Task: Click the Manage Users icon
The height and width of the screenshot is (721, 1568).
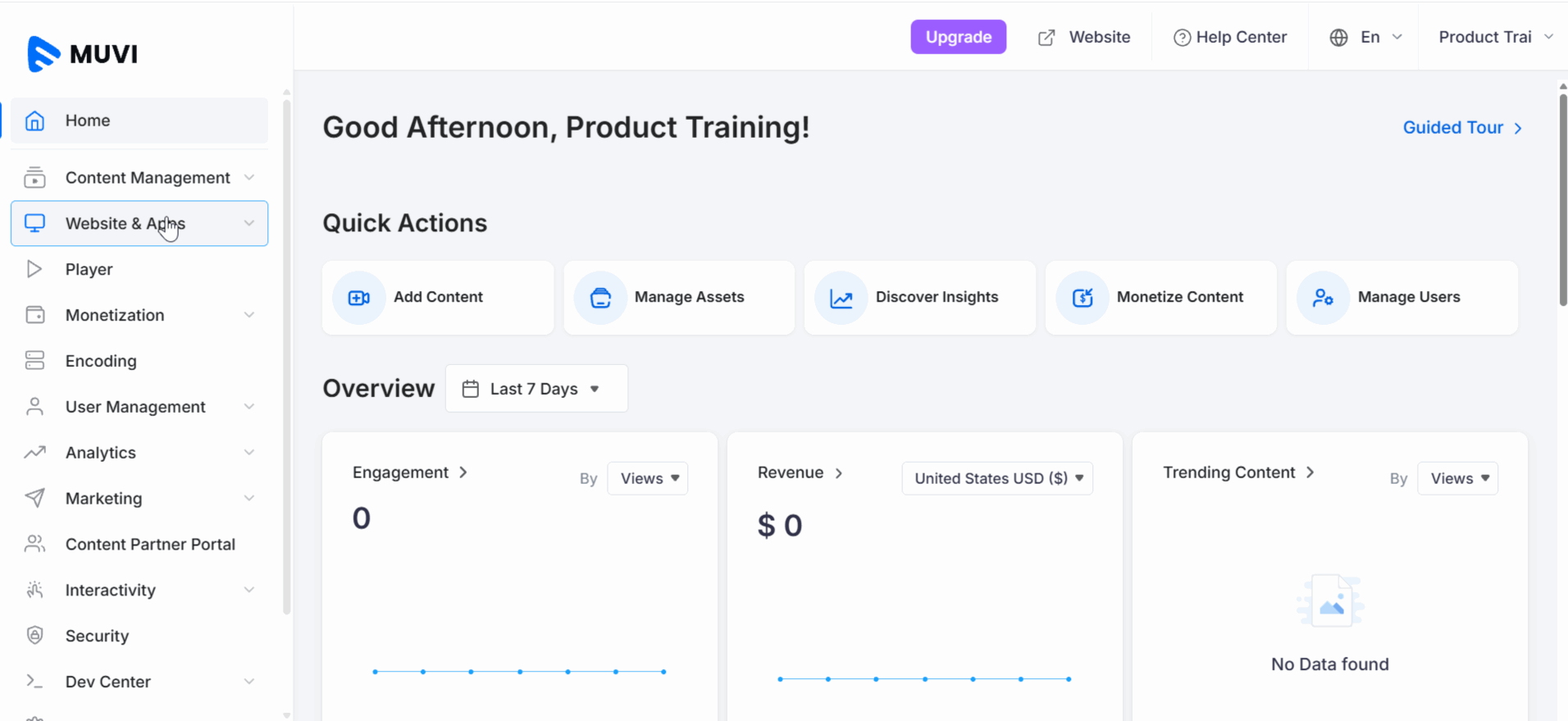Action: tap(1323, 298)
